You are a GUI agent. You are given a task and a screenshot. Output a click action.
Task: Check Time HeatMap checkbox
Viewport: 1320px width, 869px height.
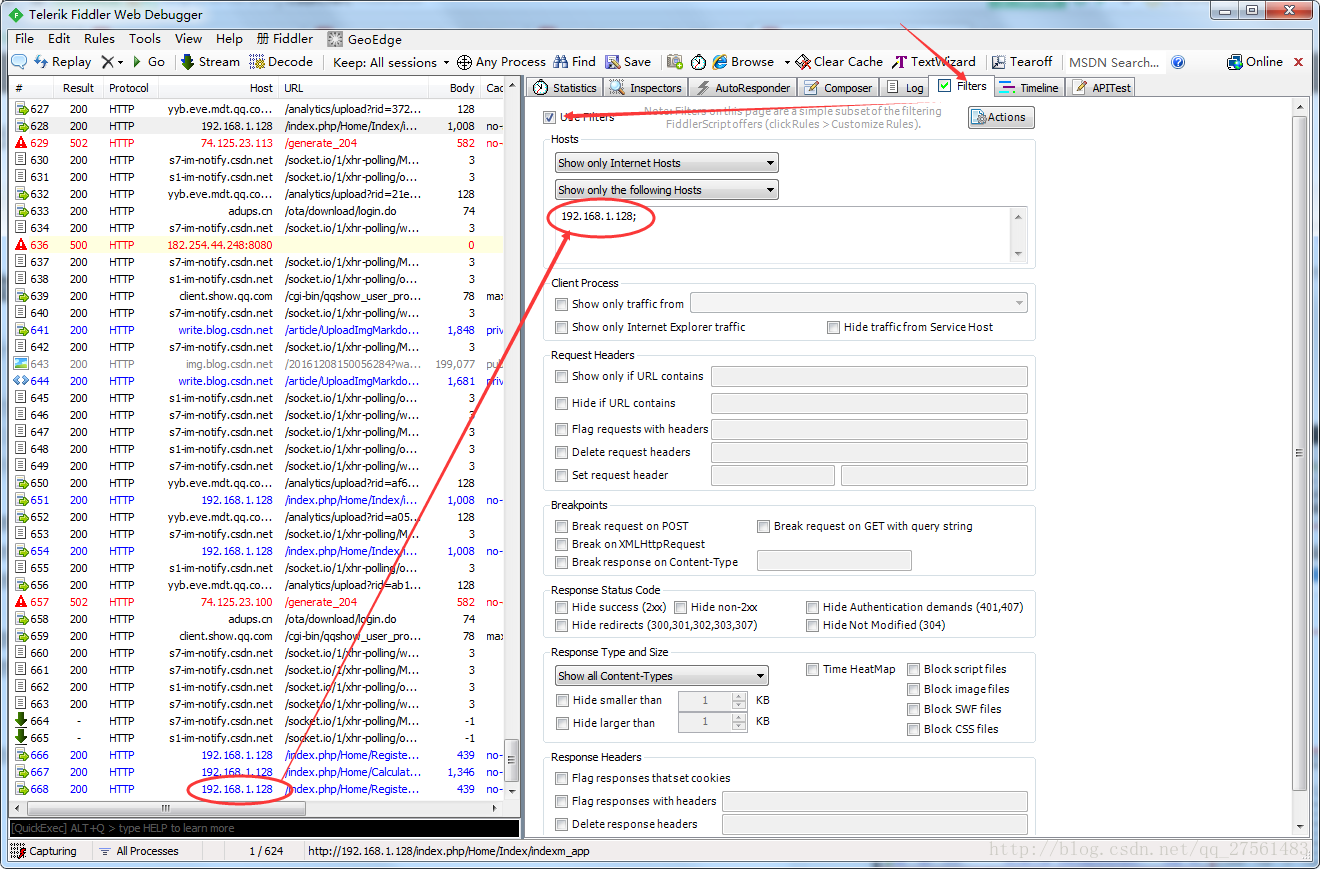click(x=813, y=670)
